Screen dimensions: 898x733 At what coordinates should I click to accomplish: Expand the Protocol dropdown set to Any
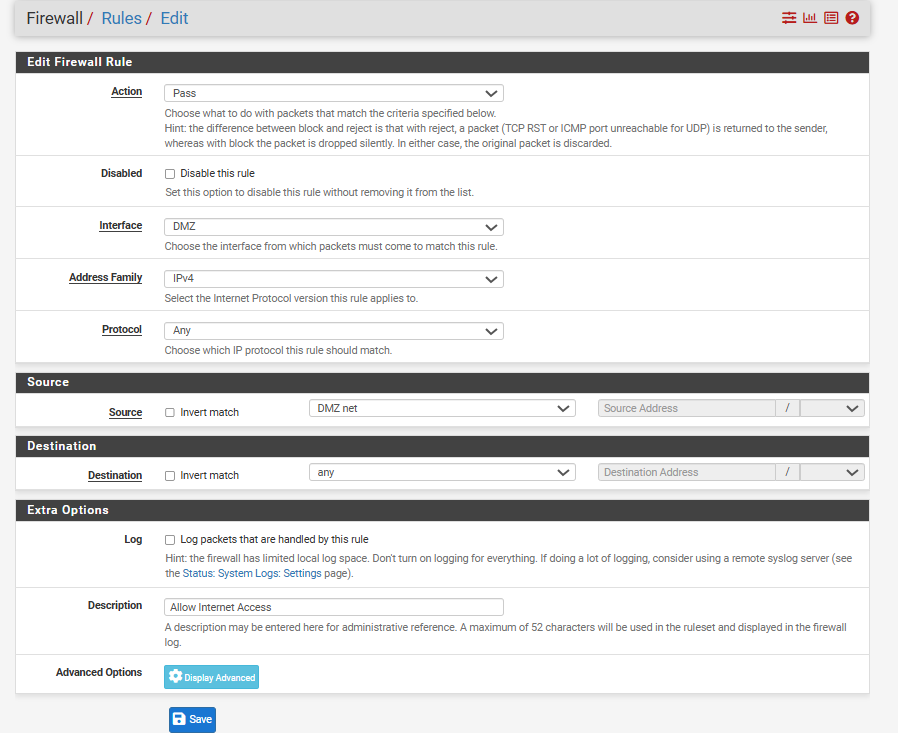[333, 331]
